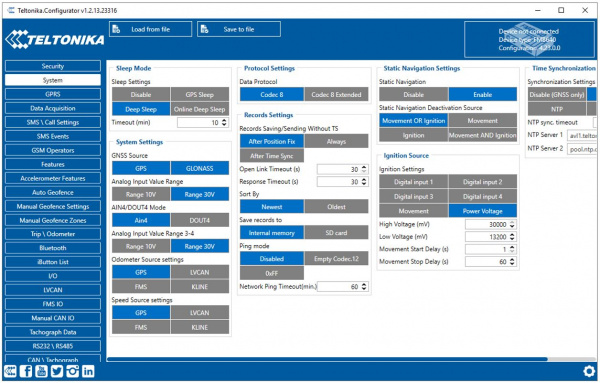Set AIN4/DOUT4 Mode to DOUT4
Image resolution: width=600 pixels, height=383 pixels.
[x=200, y=220]
